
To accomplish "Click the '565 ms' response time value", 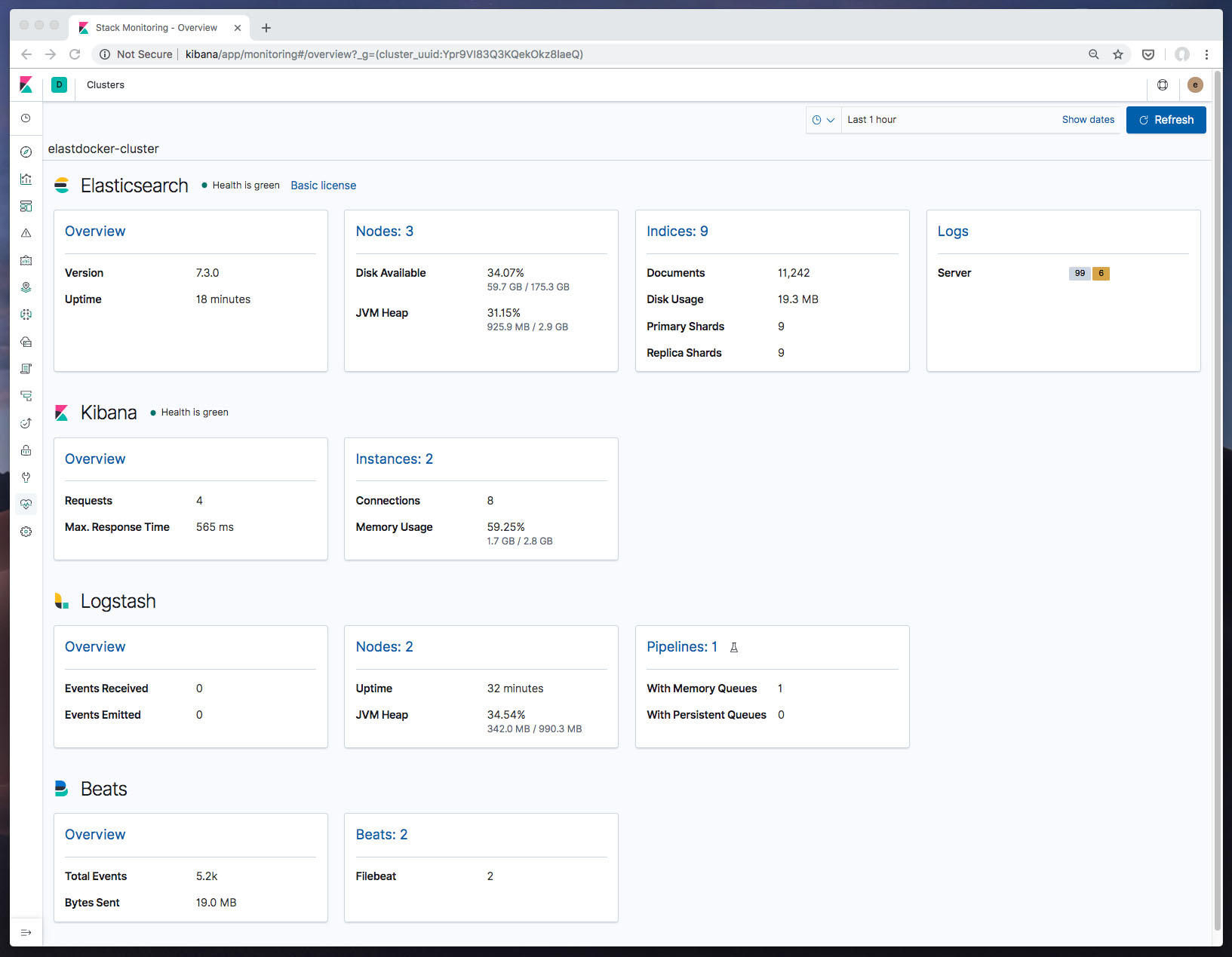I will click(x=215, y=527).
